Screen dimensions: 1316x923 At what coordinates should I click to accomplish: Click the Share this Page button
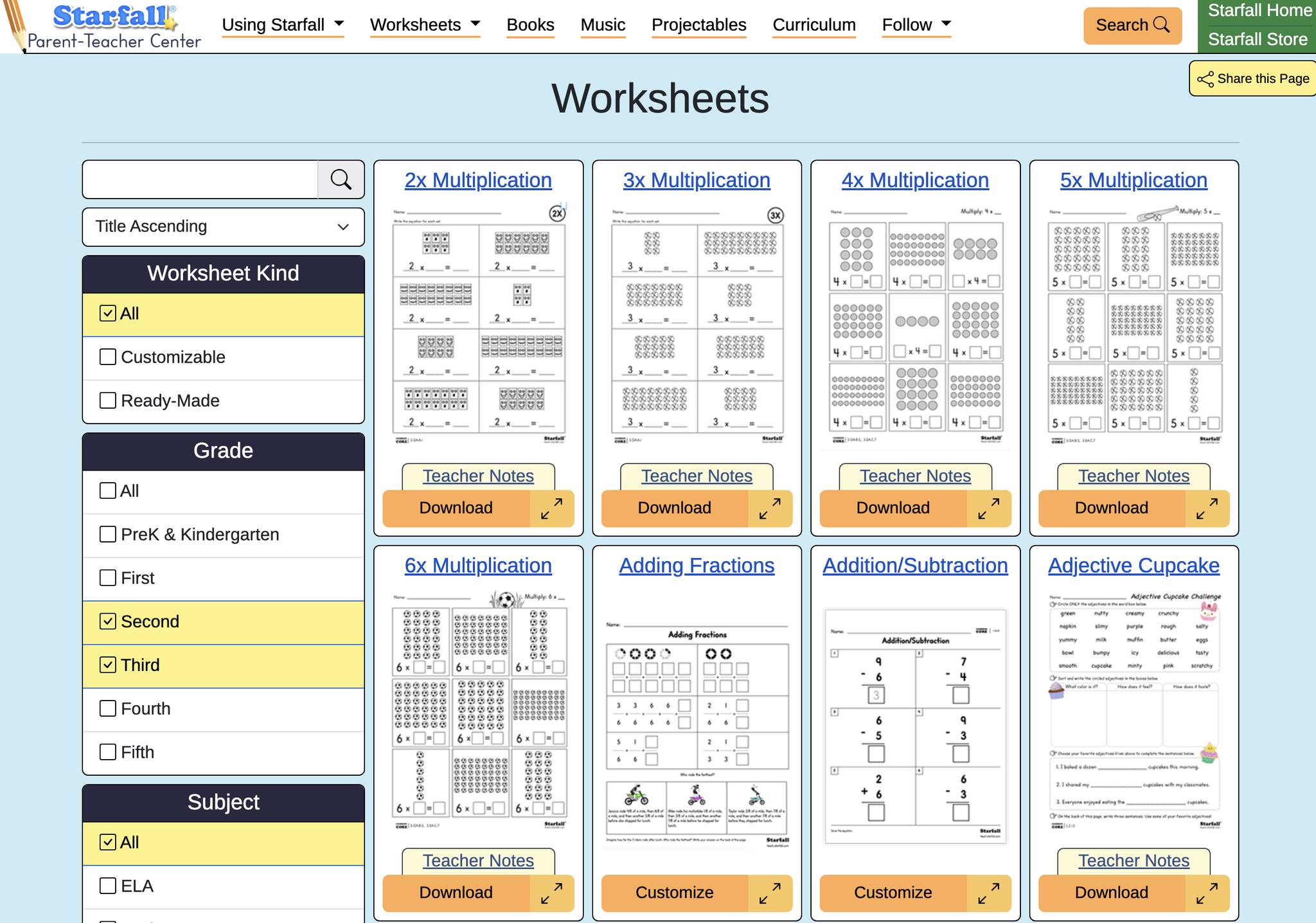(1252, 78)
